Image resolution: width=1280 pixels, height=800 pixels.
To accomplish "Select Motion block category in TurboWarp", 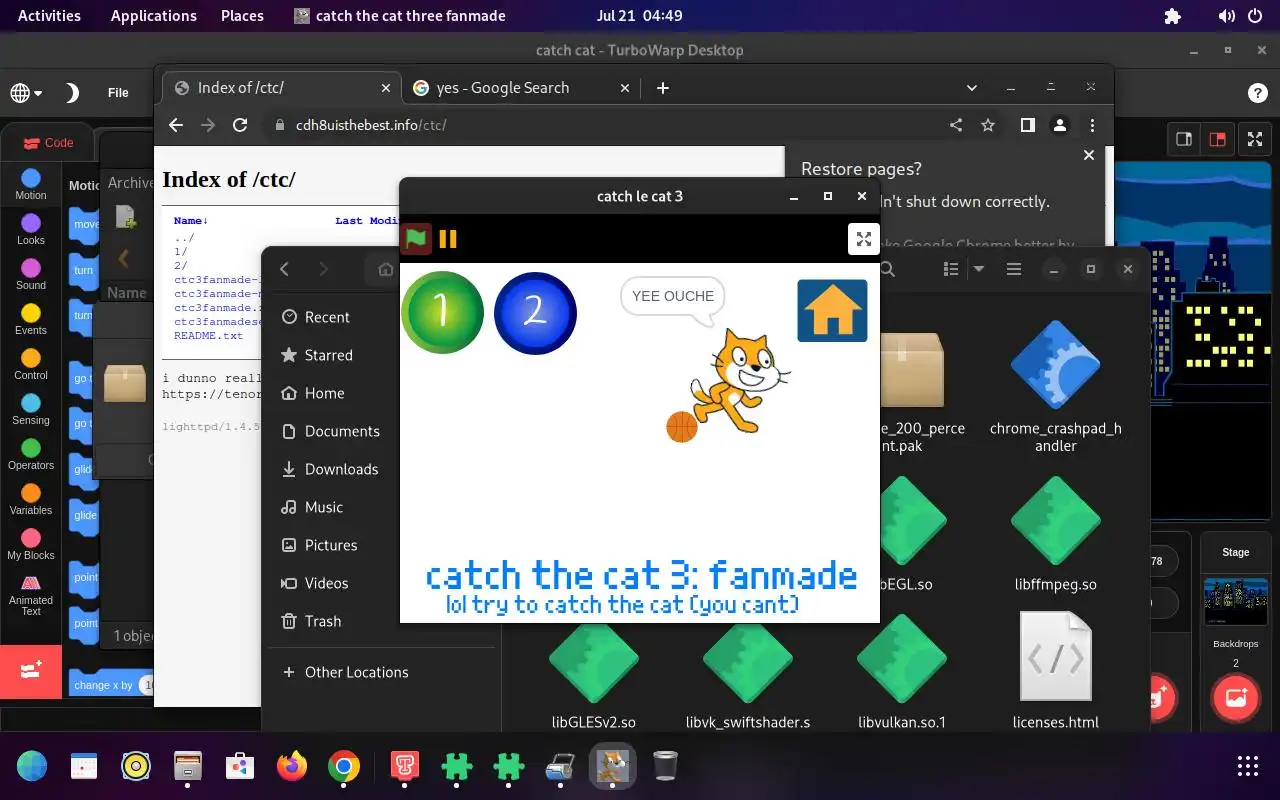I will [31, 185].
